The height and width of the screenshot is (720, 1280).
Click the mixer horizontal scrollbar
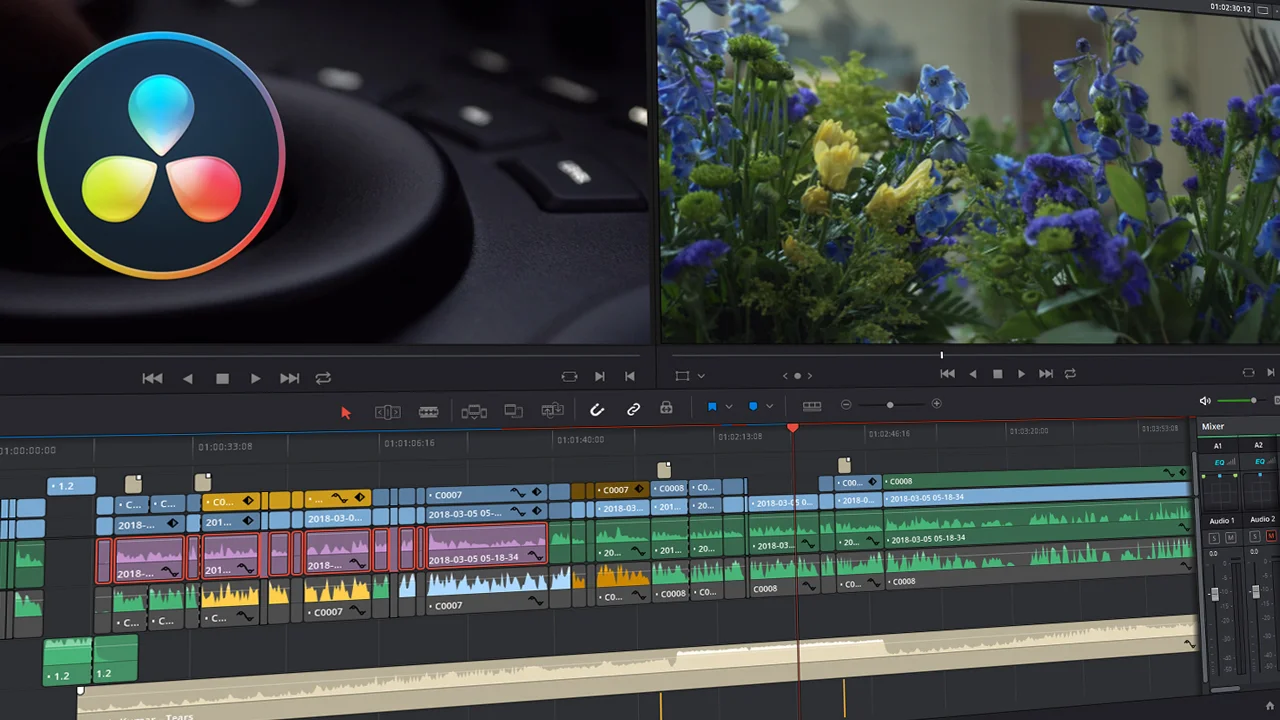(x=1225, y=688)
